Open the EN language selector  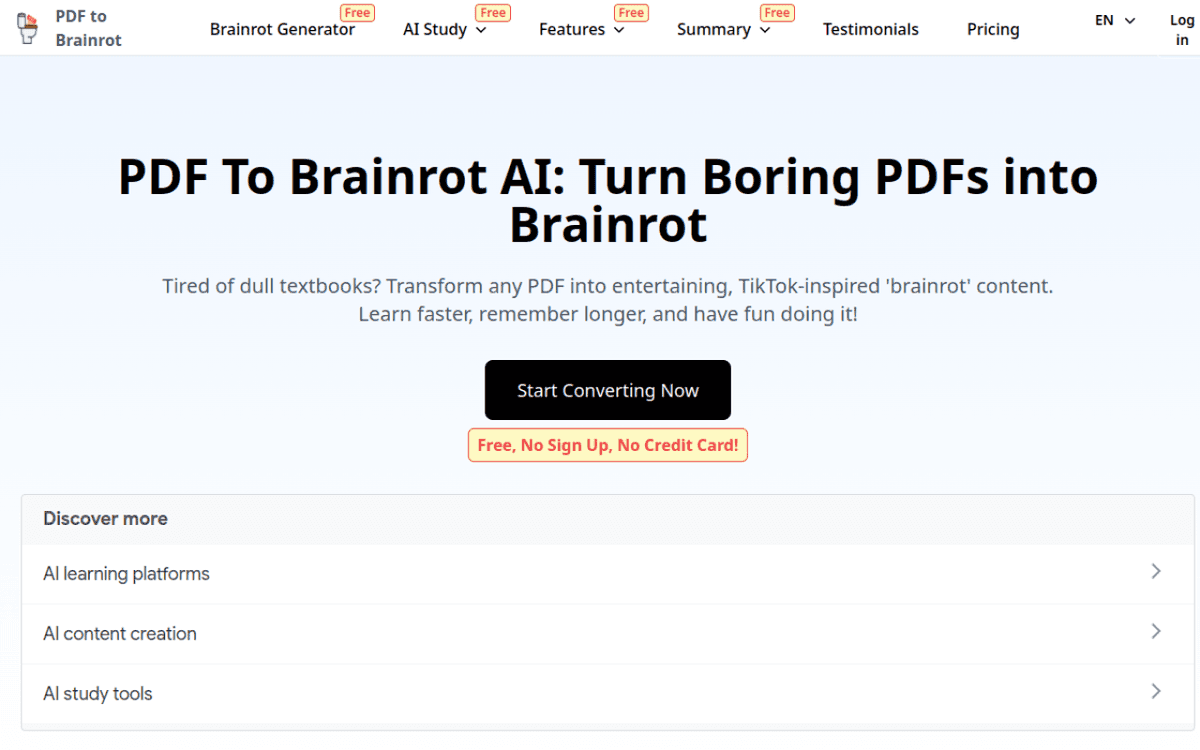pos(1113,20)
